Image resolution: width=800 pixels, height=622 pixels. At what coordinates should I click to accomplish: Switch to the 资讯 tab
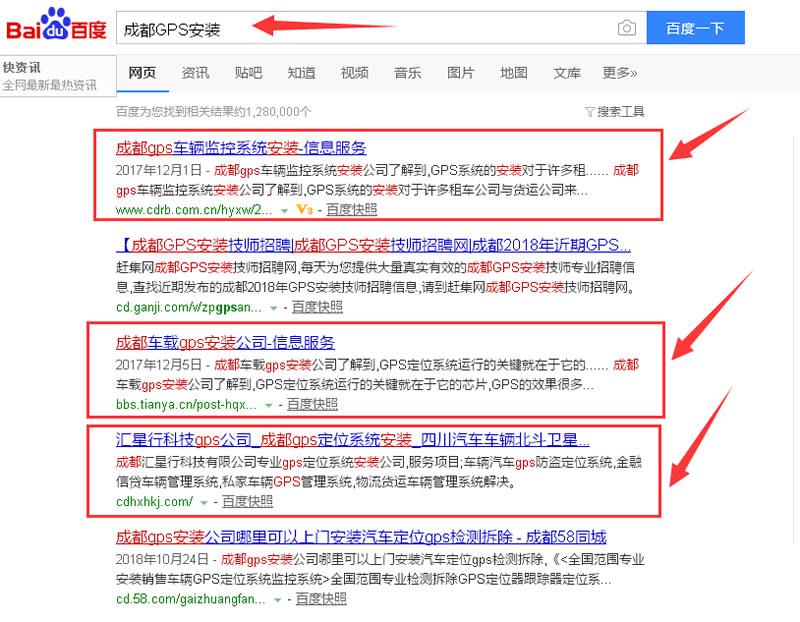coord(195,73)
